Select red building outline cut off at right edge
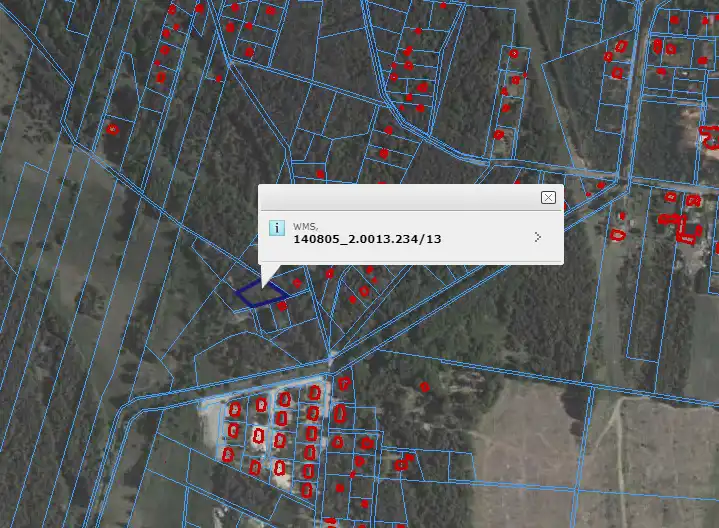Image resolution: width=719 pixels, height=528 pixels. pyautogui.click(x=710, y=136)
